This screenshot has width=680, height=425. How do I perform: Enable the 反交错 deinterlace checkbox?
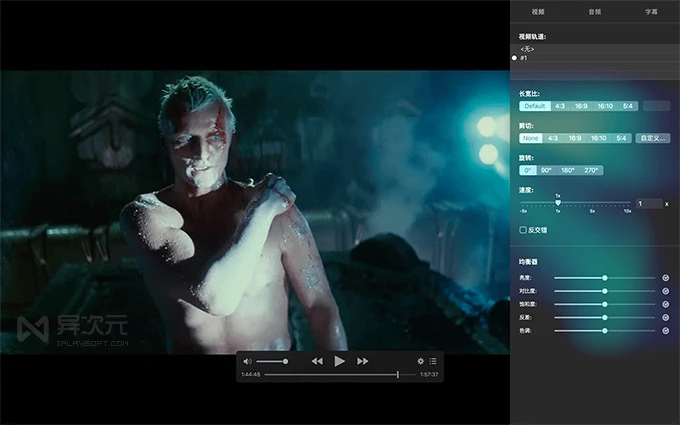point(523,230)
